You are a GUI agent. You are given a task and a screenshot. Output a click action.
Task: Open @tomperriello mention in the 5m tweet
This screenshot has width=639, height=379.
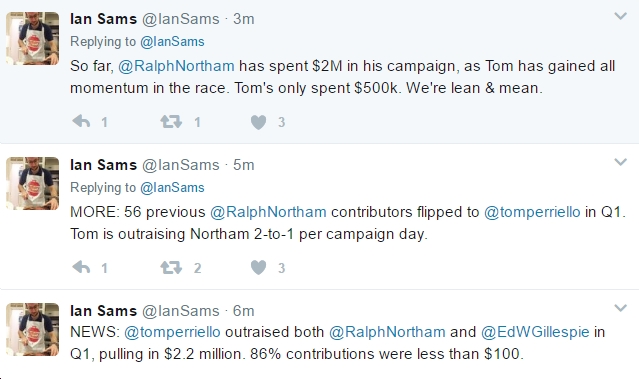[532, 212]
